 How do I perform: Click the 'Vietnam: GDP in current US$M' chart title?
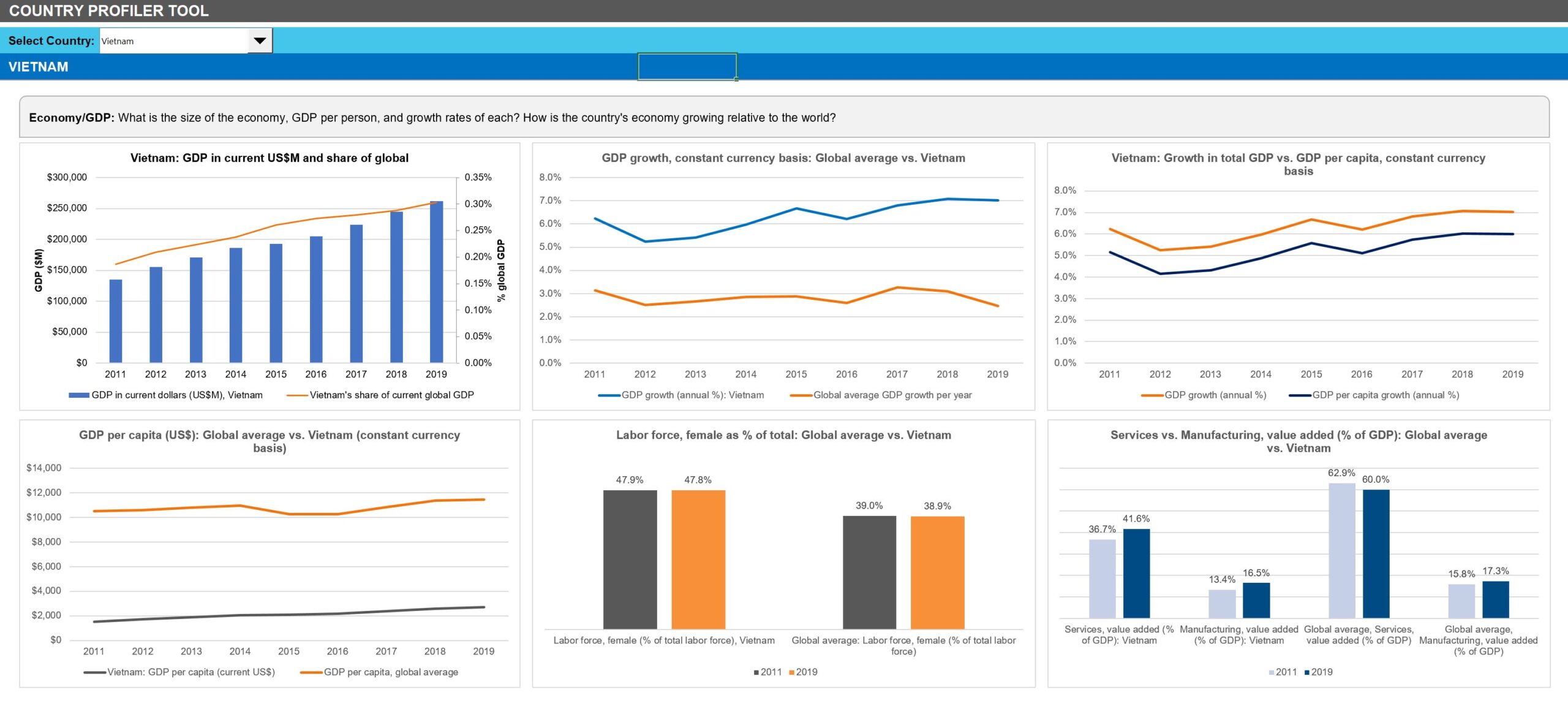(269, 158)
